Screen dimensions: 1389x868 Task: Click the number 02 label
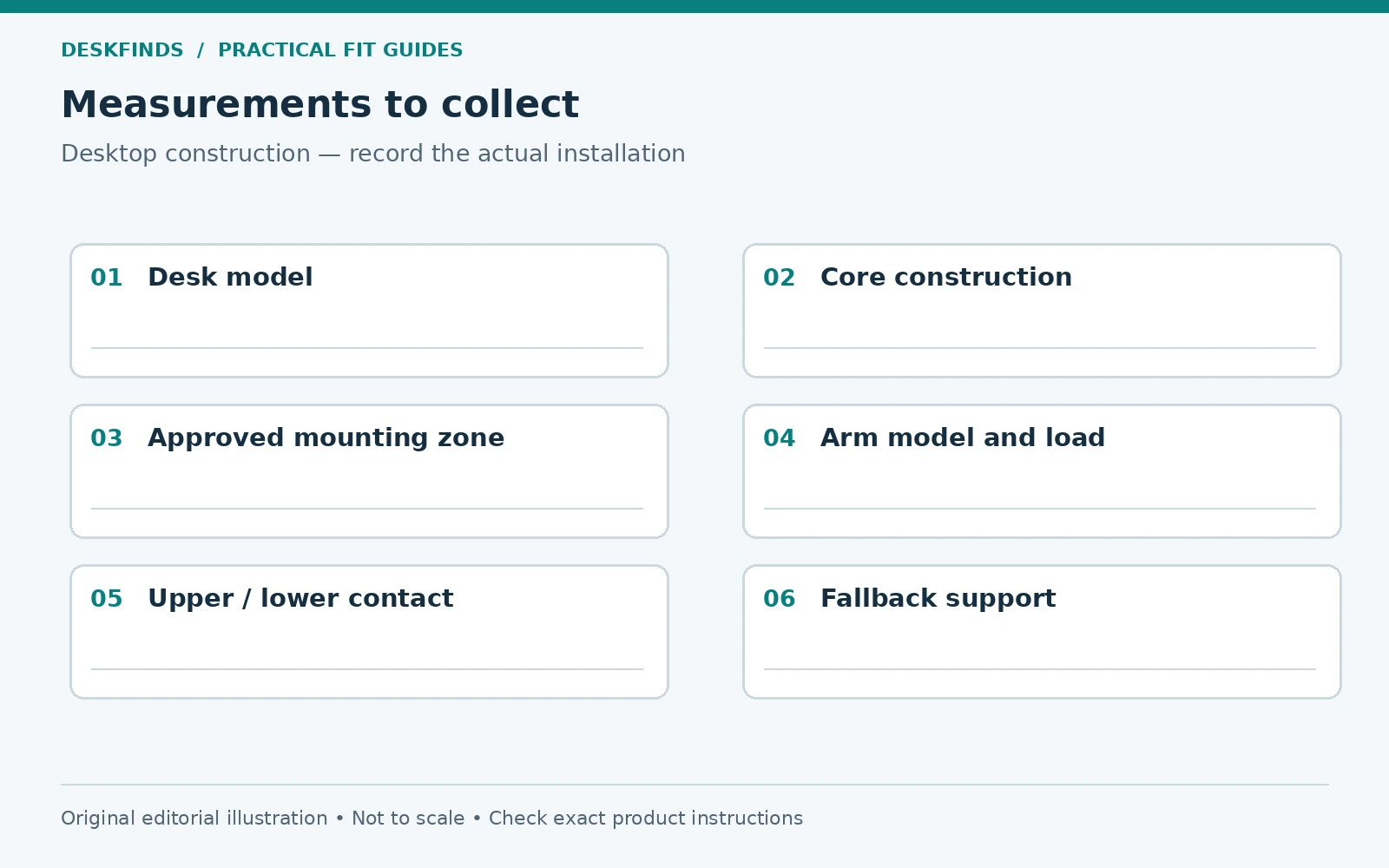780,278
